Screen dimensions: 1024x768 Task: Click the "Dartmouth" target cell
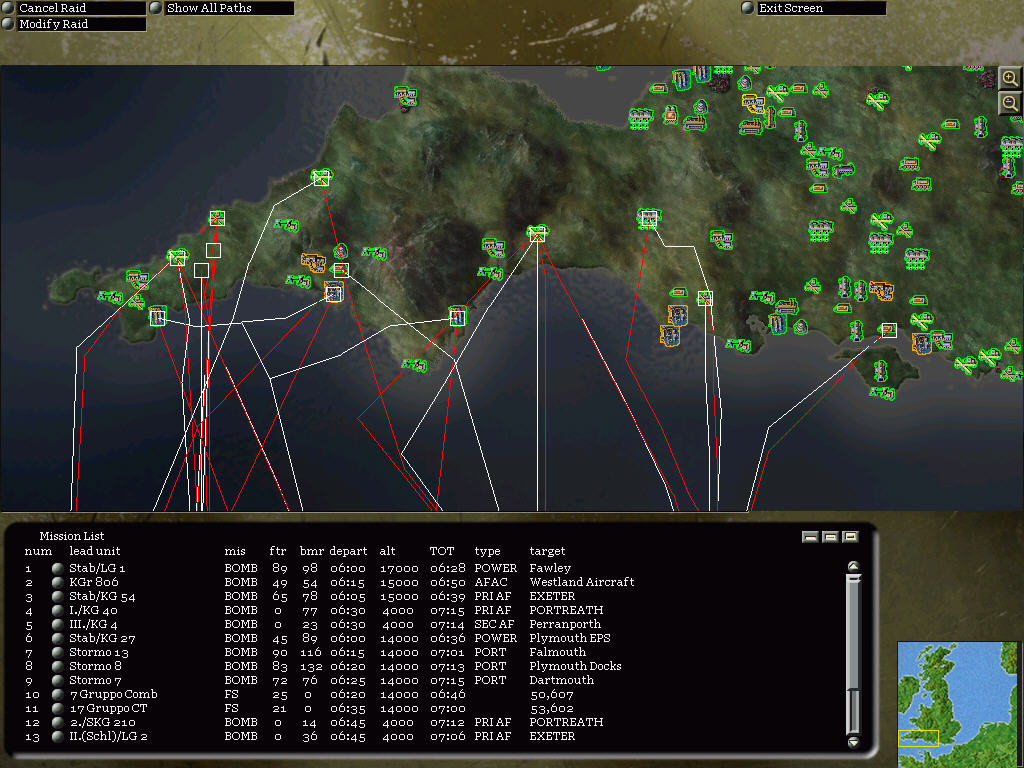pos(562,680)
